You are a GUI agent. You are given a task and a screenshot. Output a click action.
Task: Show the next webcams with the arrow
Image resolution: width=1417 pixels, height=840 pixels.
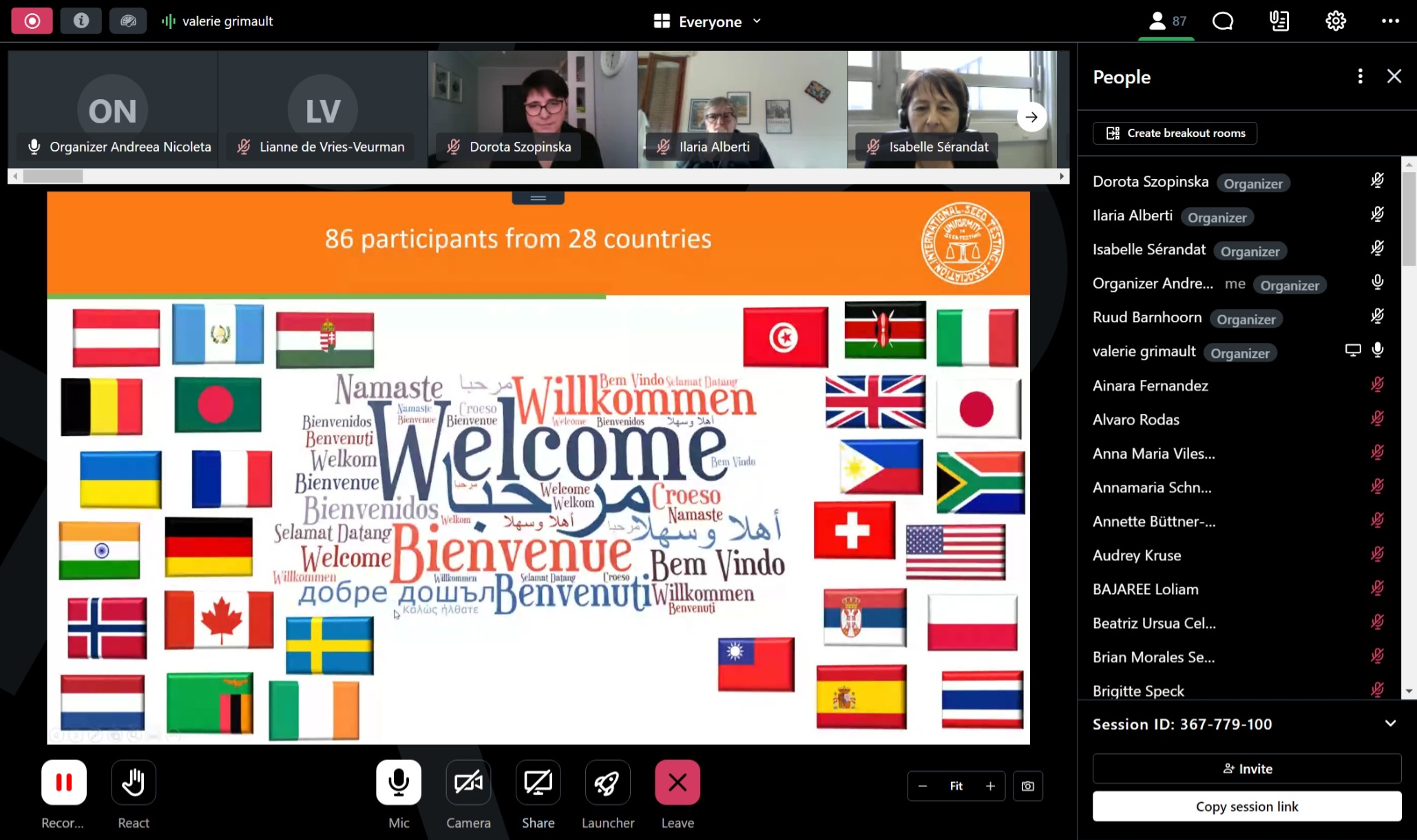[1031, 117]
